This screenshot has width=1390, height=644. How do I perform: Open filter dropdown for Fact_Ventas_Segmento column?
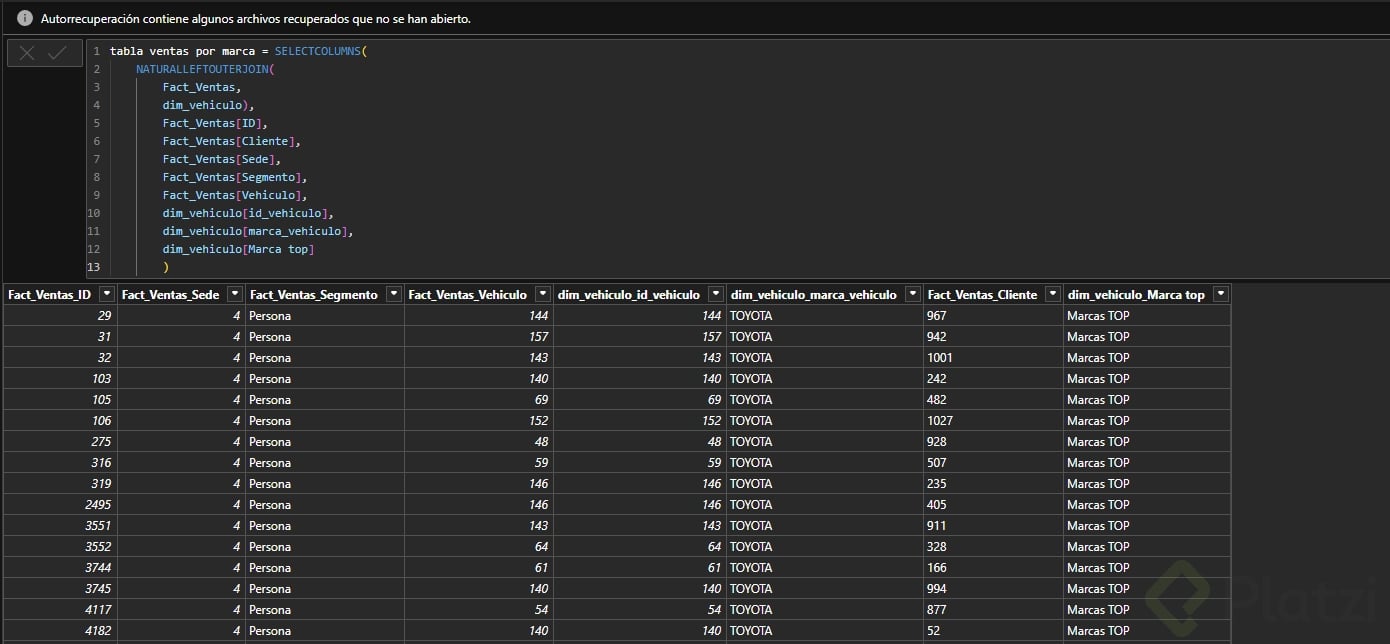[x=394, y=294]
